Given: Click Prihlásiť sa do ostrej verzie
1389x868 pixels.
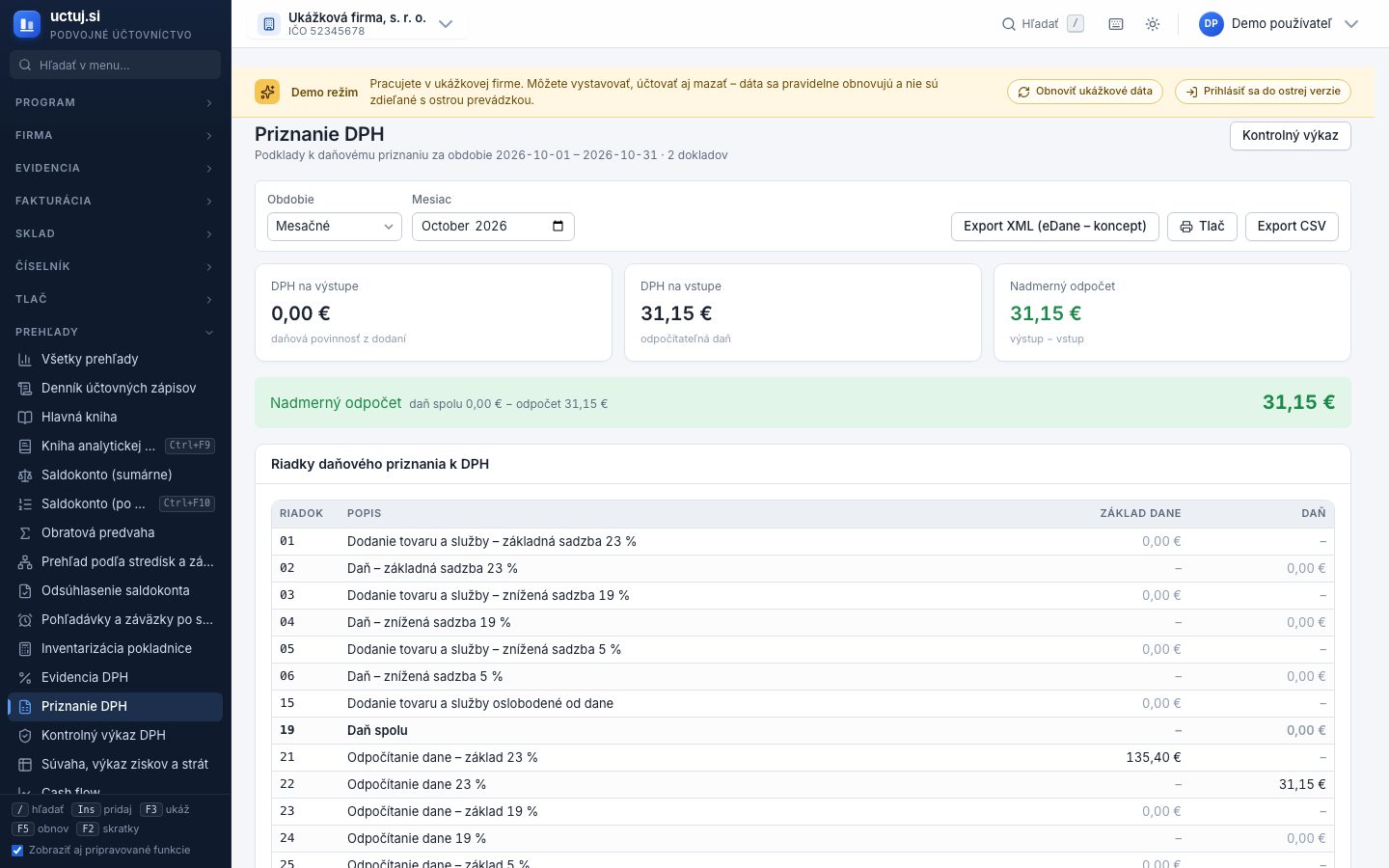Looking at the screenshot, I should click(x=1263, y=92).
